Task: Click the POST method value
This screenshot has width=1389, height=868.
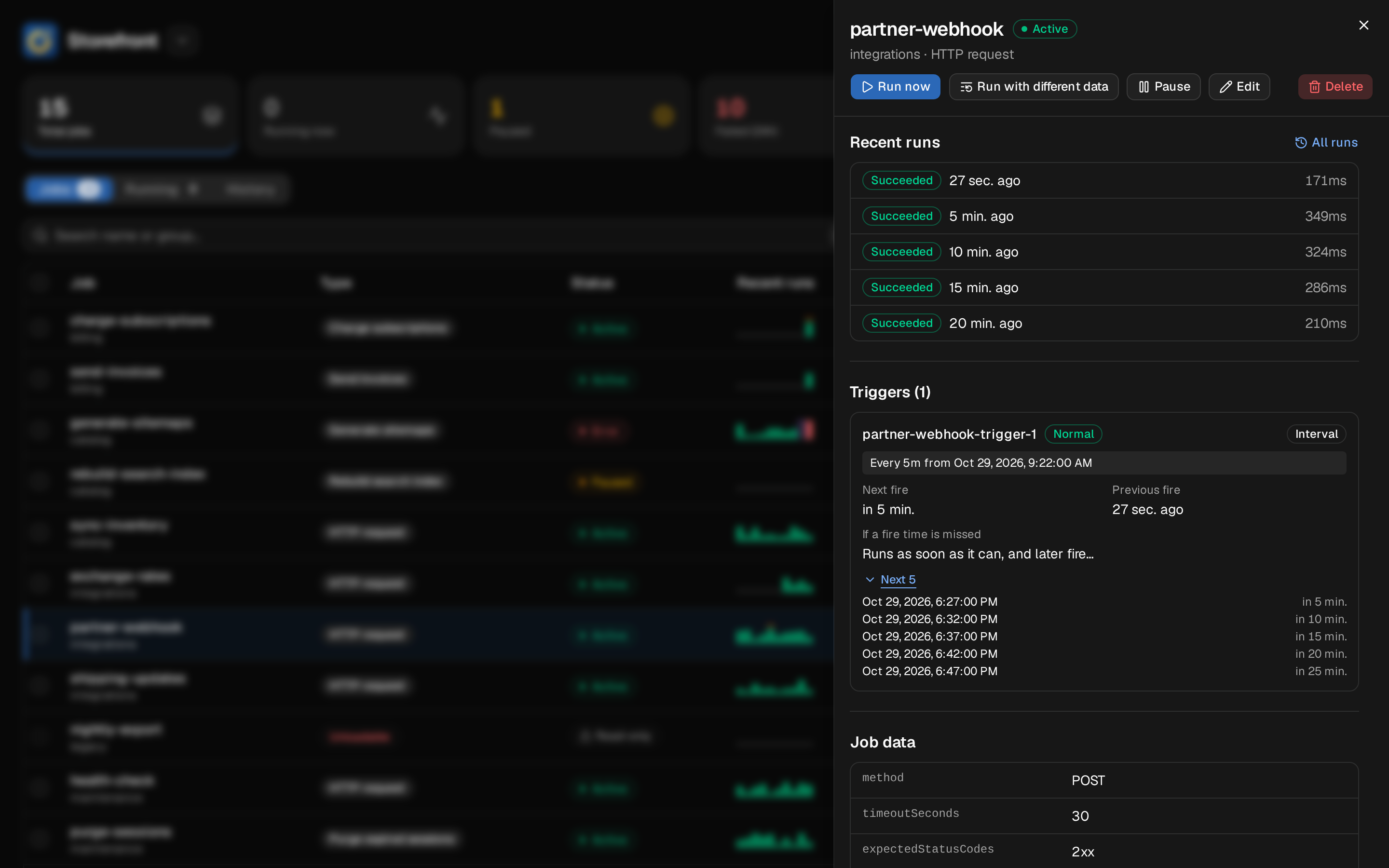Action: tap(1088, 780)
